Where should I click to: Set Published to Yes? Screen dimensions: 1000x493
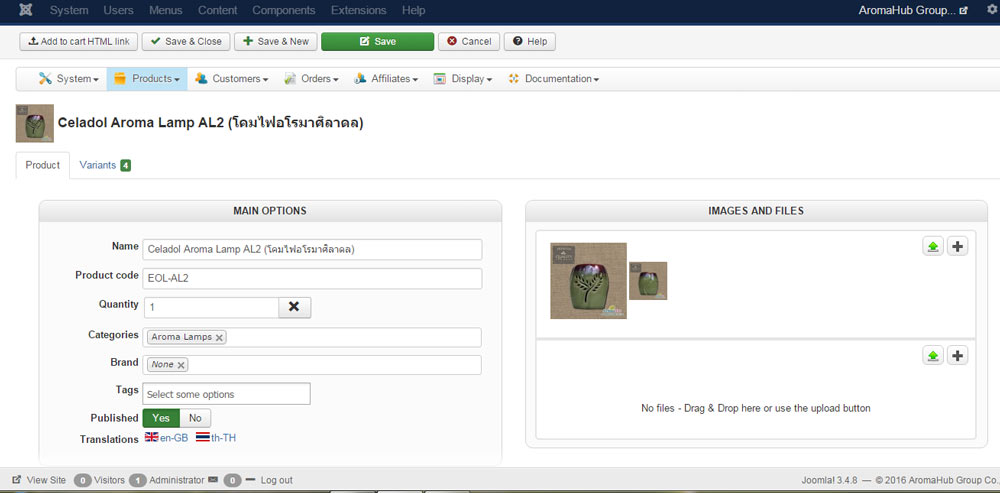tap(161, 418)
